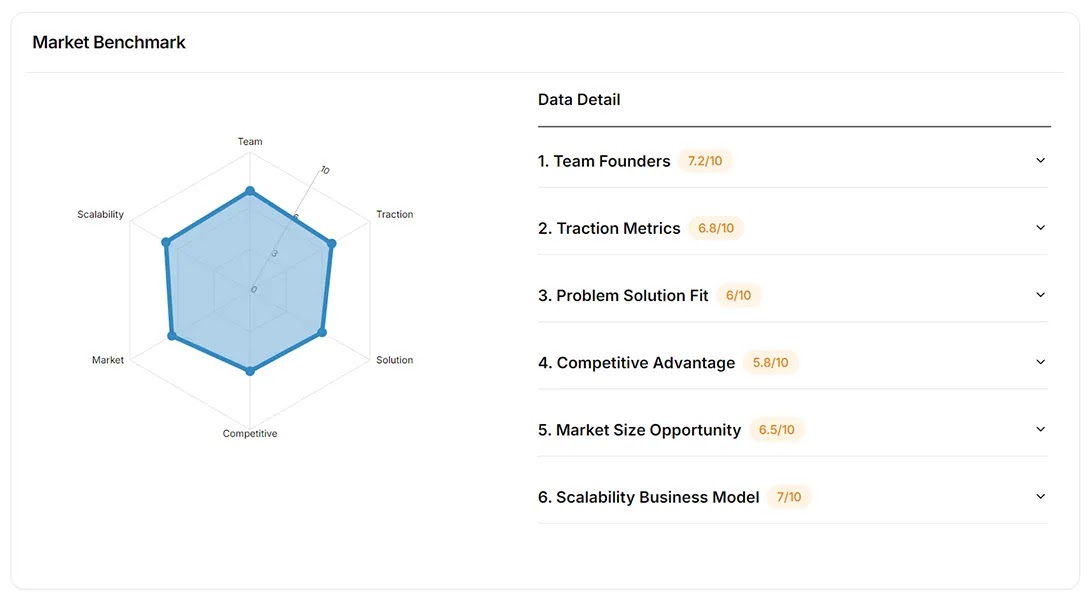Click the Team data point on radar

click(x=250, y=191)
